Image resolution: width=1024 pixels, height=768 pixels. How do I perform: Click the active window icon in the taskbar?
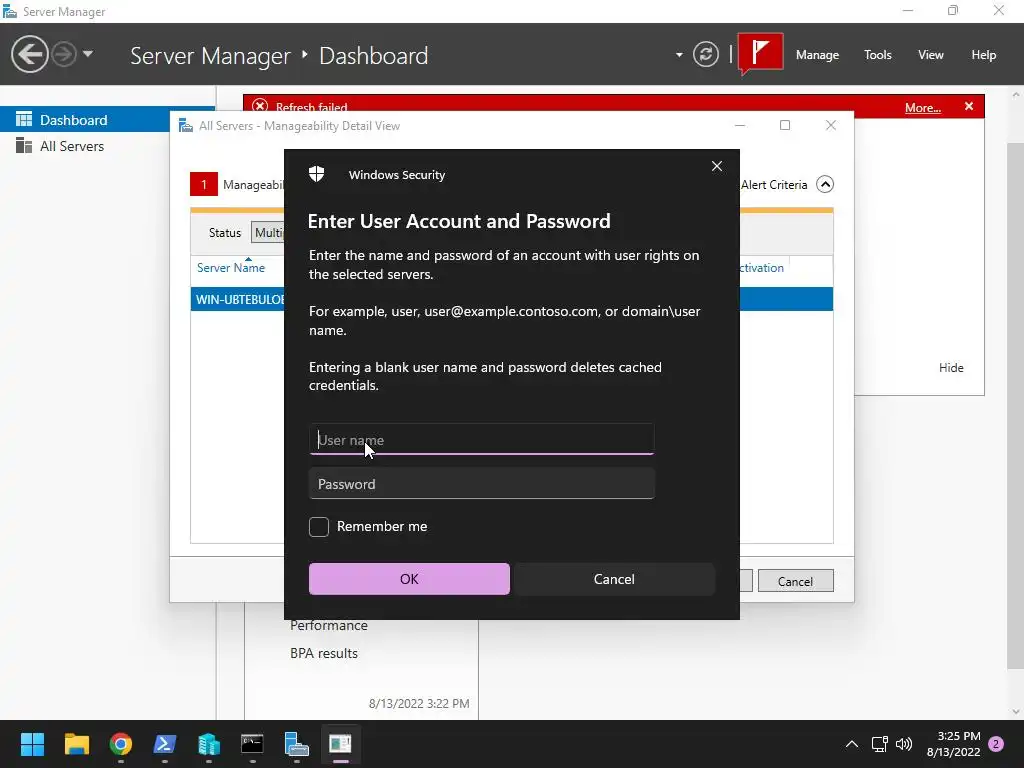coord(340,743)
